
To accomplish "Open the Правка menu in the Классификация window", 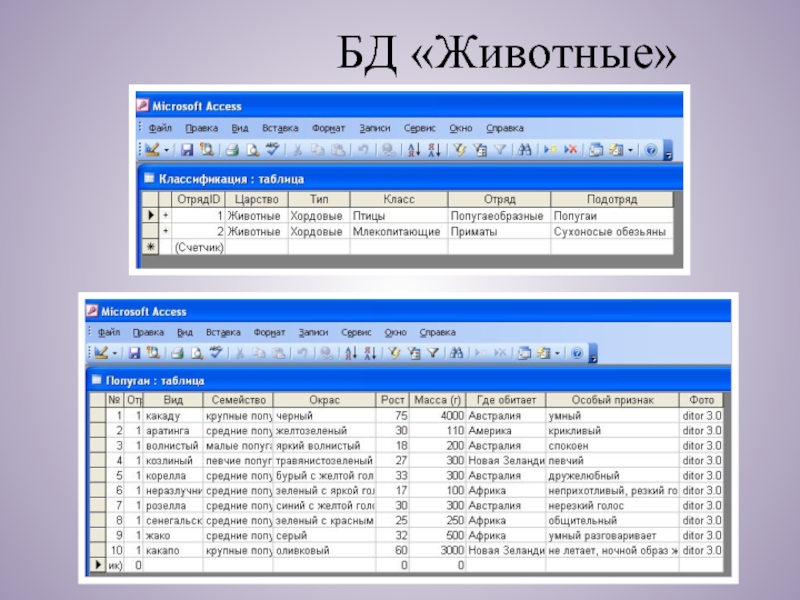I will pos(202,128).
